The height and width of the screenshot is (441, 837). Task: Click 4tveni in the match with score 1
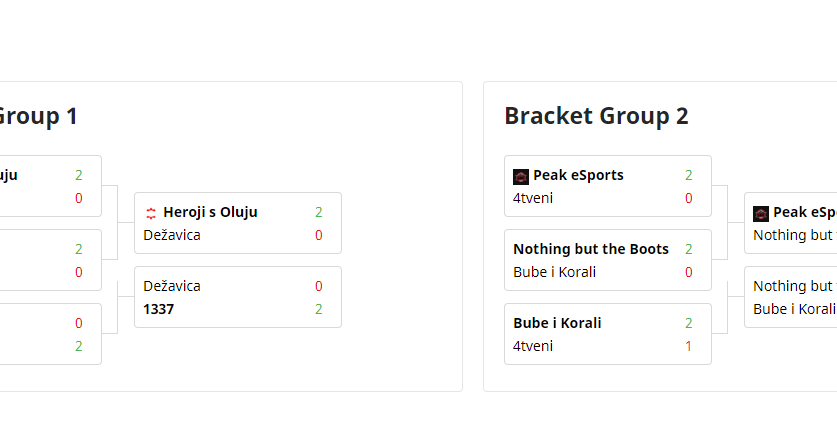coord(533,346)
